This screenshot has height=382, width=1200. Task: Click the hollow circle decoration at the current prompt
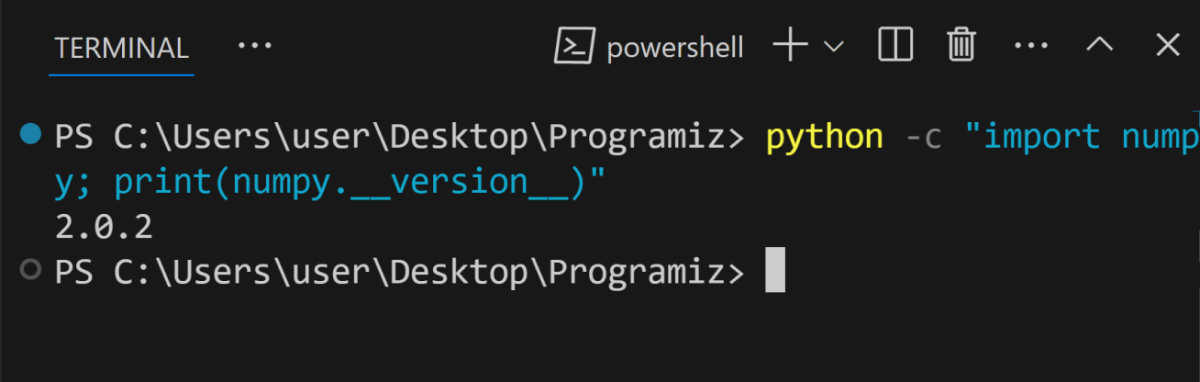(31, 269)
